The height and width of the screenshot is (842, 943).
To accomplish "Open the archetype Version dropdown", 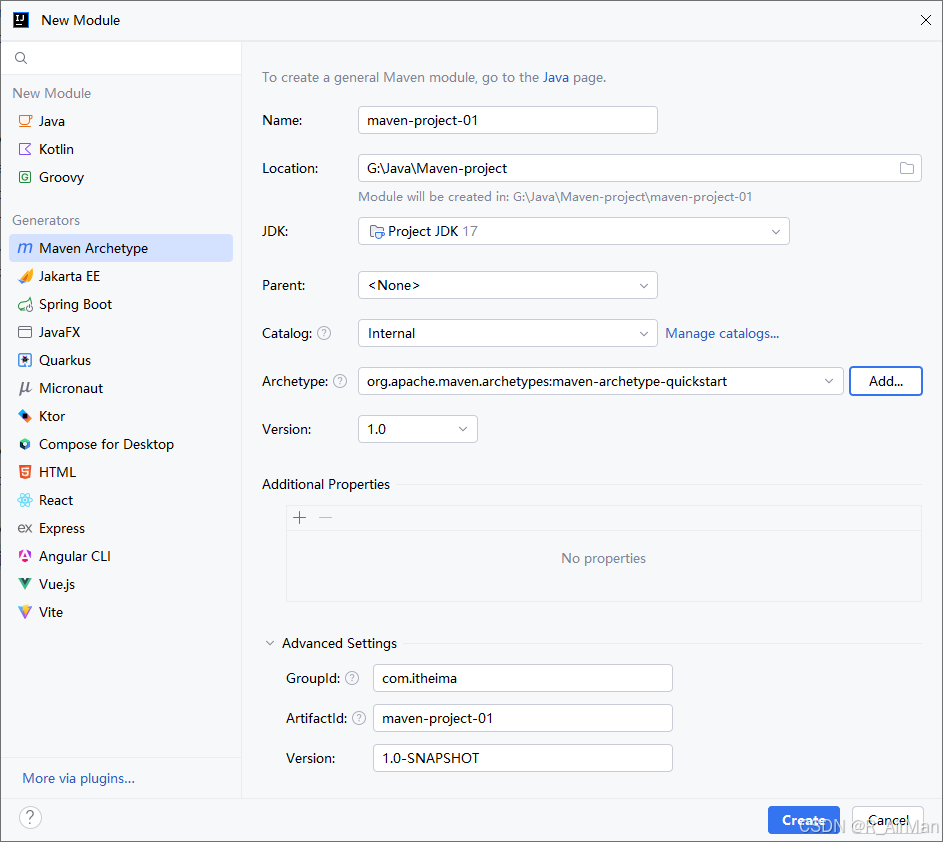I will 418,429.
